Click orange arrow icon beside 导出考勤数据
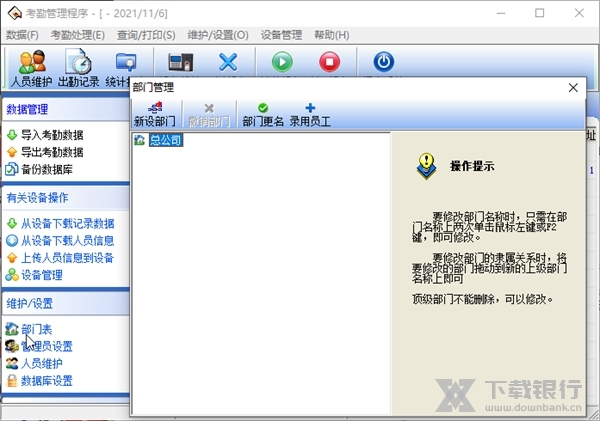Viewport: 600px width, 421px height. [x=12, y=152]
